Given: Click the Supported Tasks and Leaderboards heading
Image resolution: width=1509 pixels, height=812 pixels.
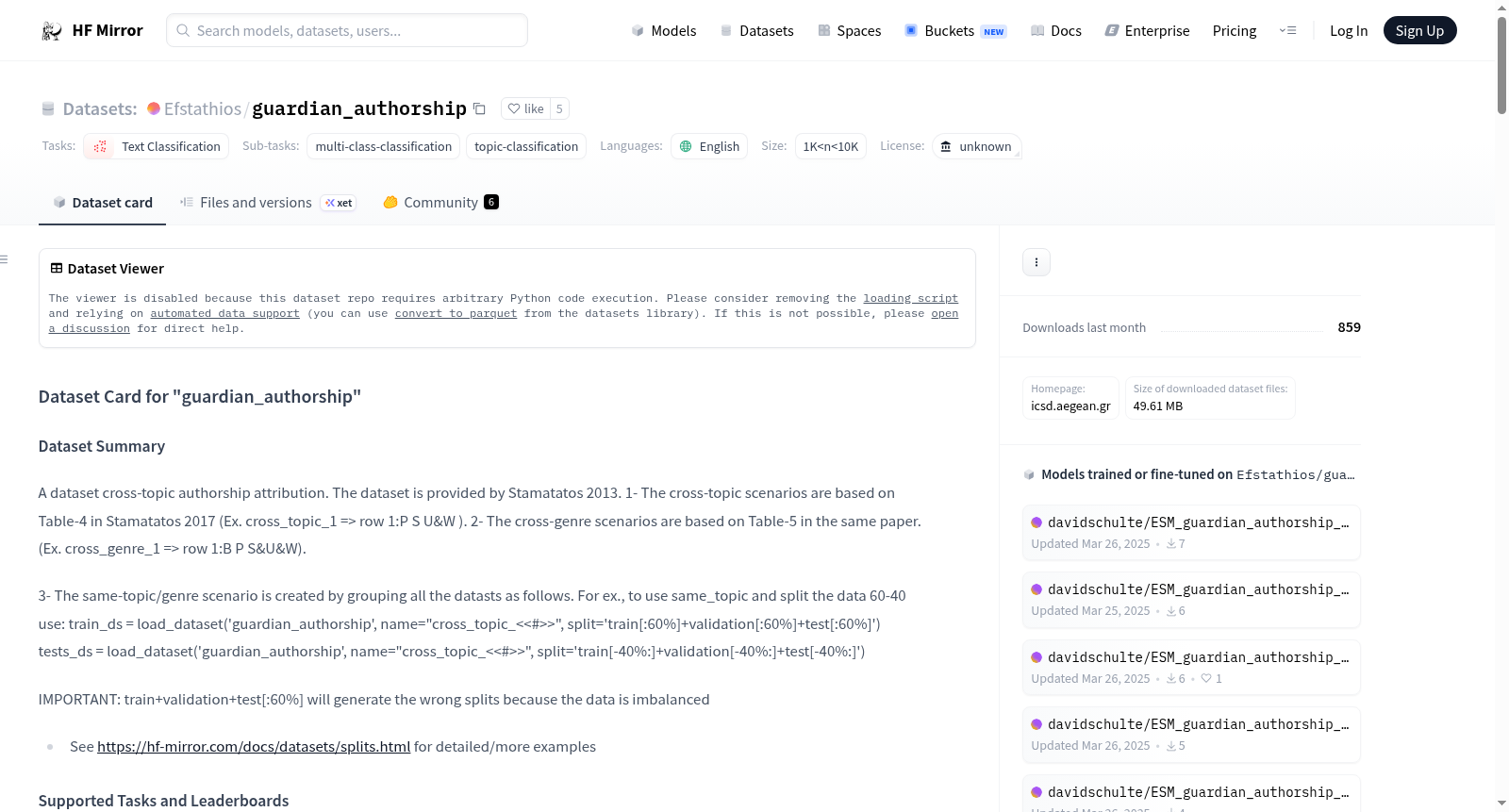Looking at the screenshot, I should click(164, 801).
